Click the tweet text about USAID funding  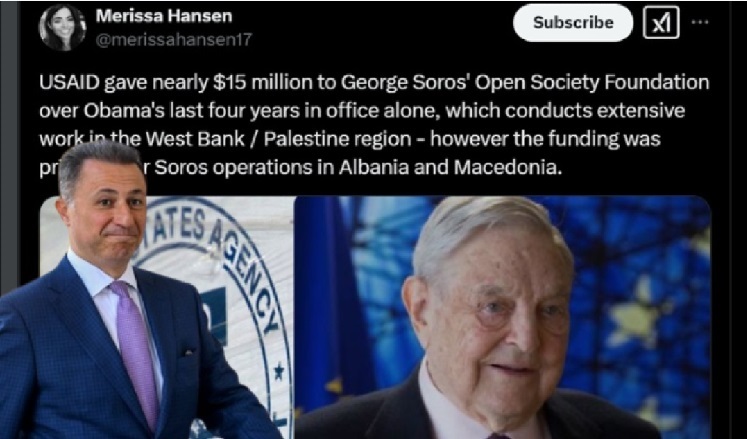374,125
